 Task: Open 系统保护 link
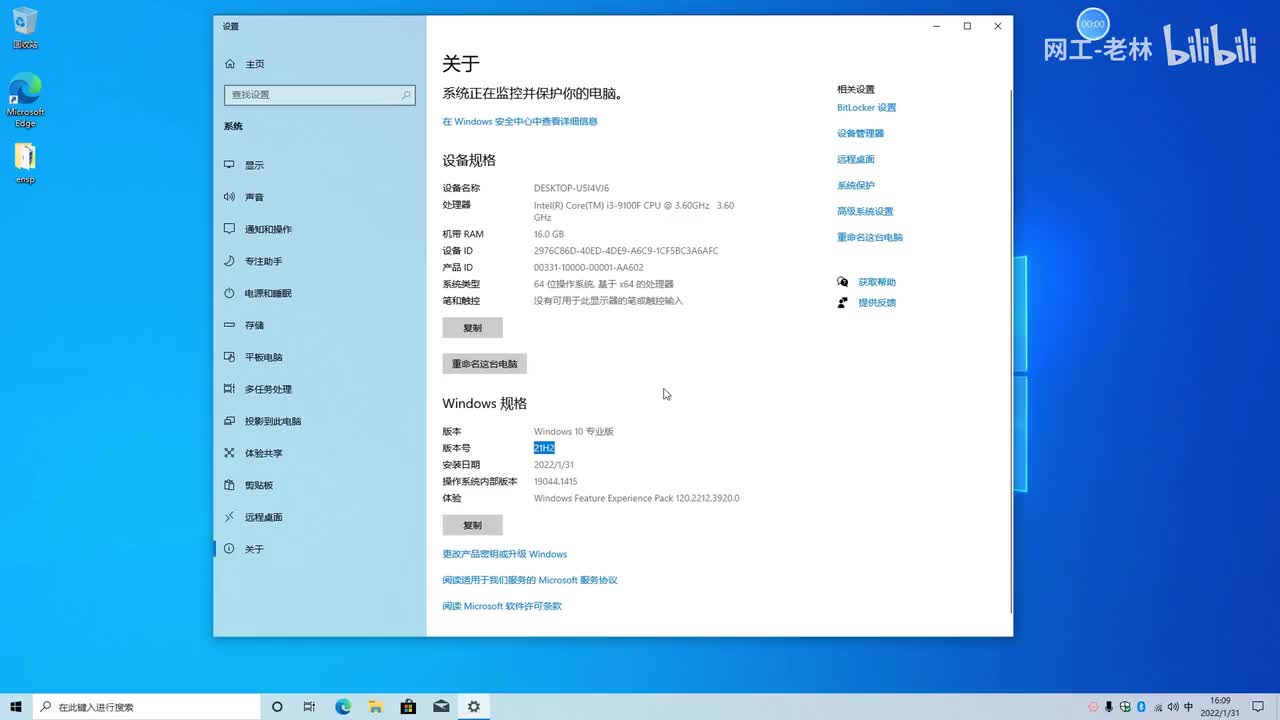tap(856, 186)
